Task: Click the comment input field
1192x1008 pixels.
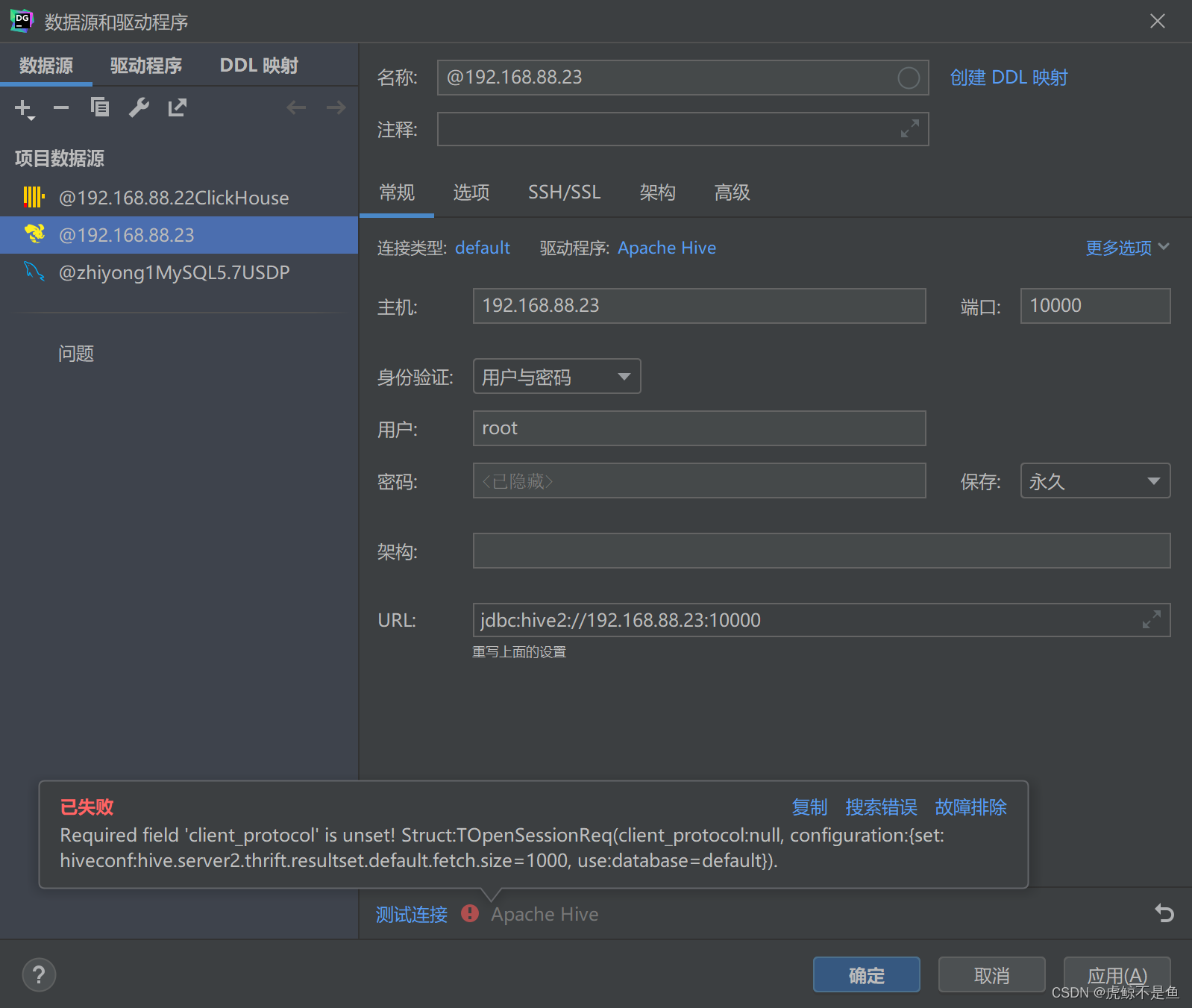Action: point(683,130)
